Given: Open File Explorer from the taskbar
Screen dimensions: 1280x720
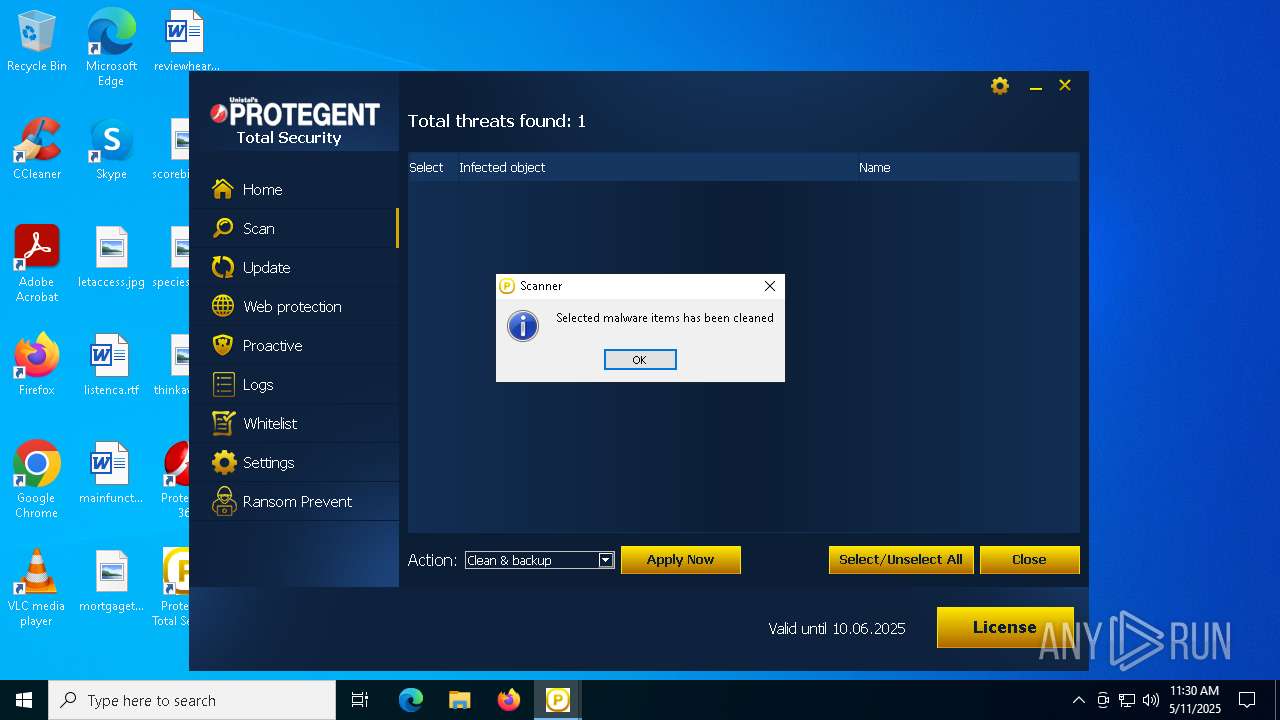Looking at the screenshot, I should click(x=459, y=700).
